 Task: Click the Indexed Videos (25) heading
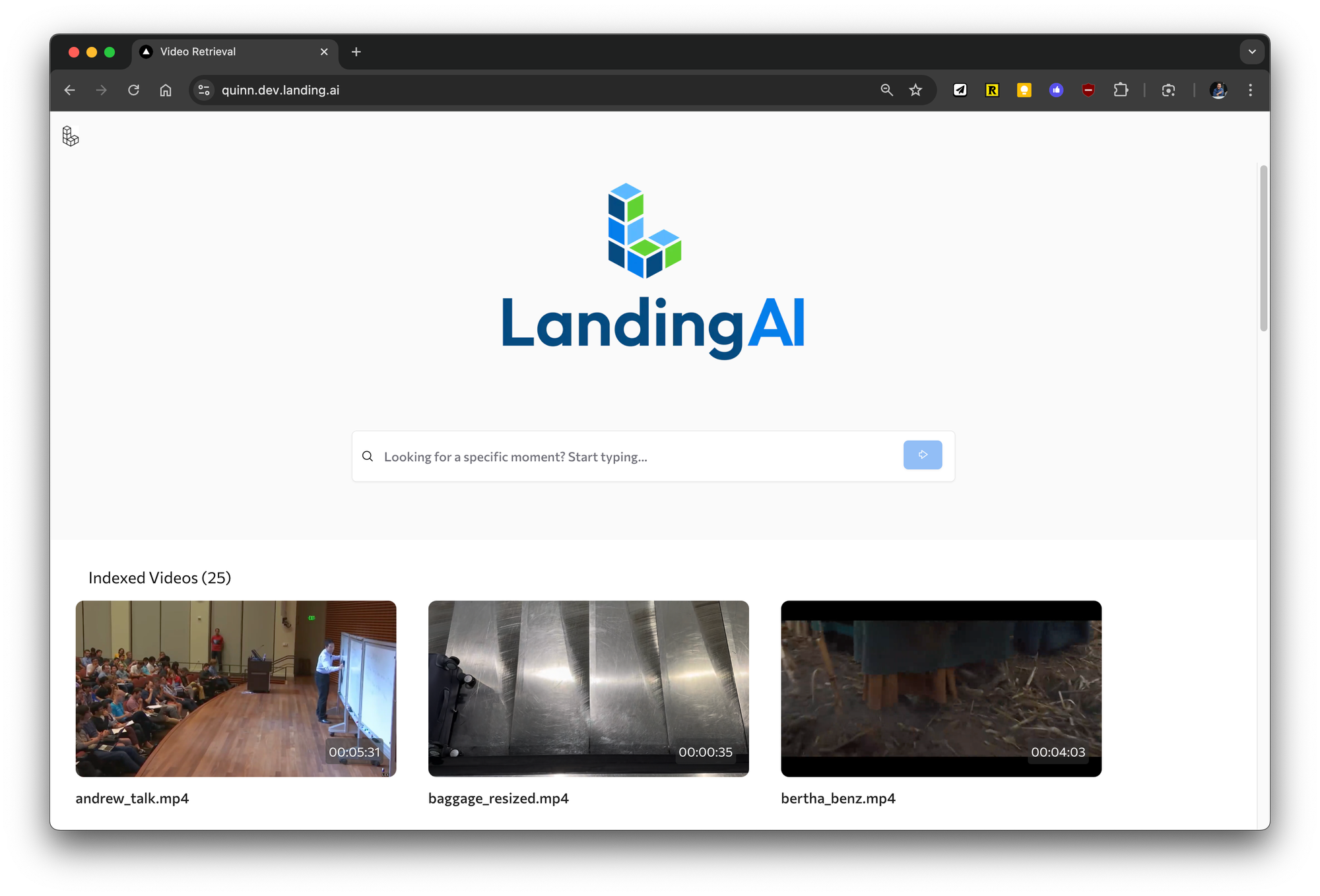click(160, 578)
